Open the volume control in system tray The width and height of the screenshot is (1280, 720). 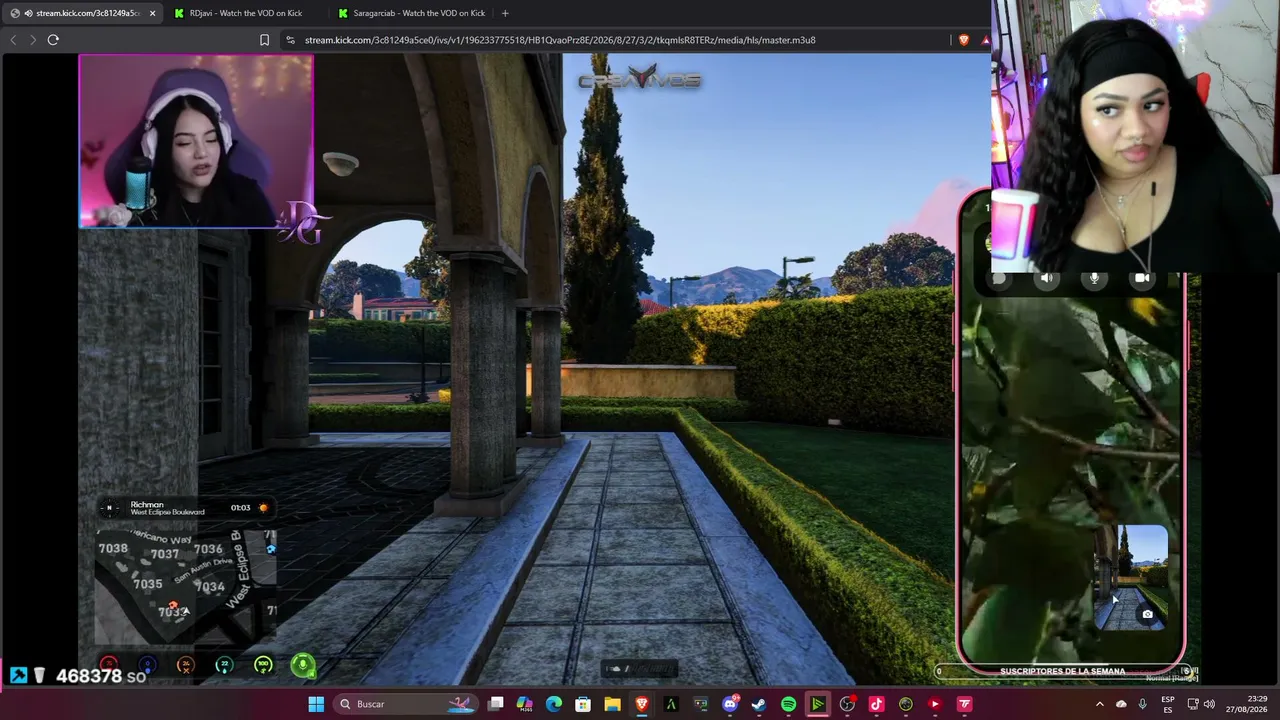point(1209,704)
